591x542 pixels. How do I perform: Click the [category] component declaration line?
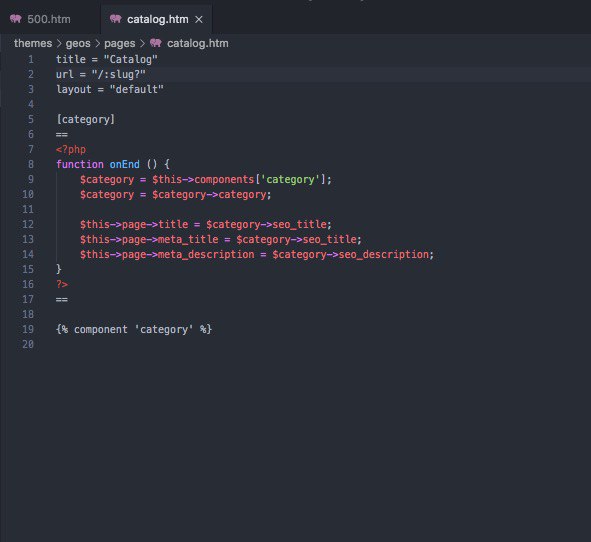(x=86, y=119)
